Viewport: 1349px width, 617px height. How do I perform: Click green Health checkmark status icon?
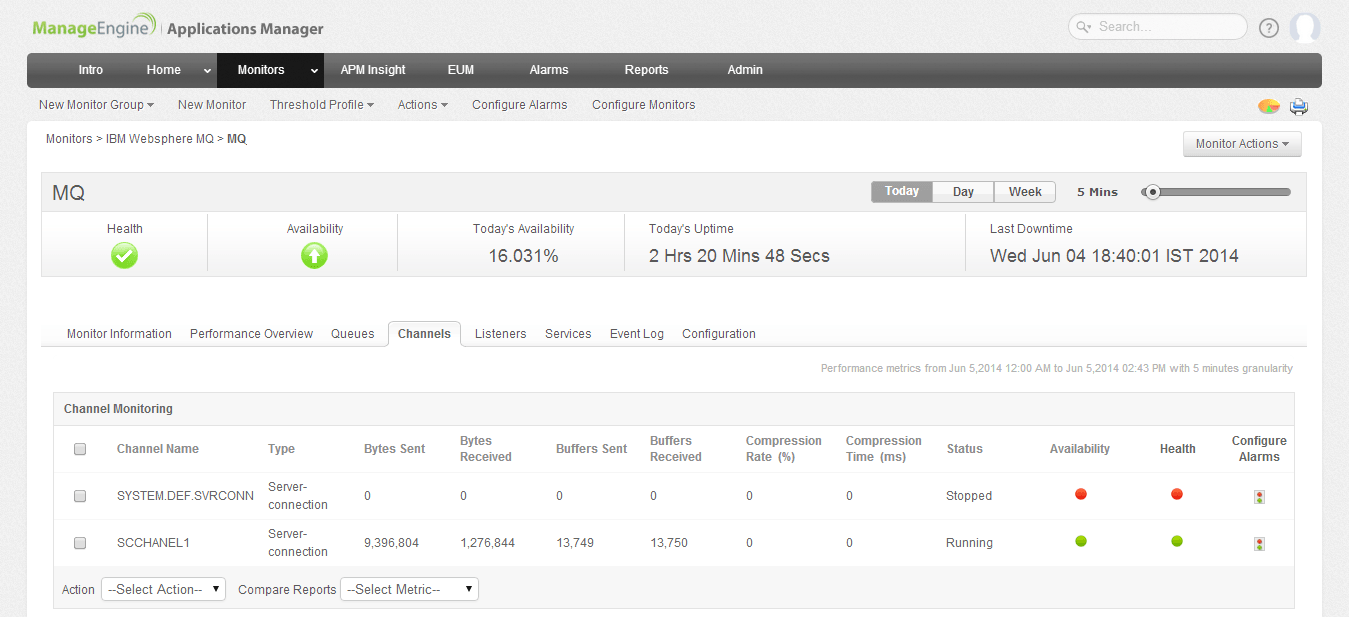[125, 256]
